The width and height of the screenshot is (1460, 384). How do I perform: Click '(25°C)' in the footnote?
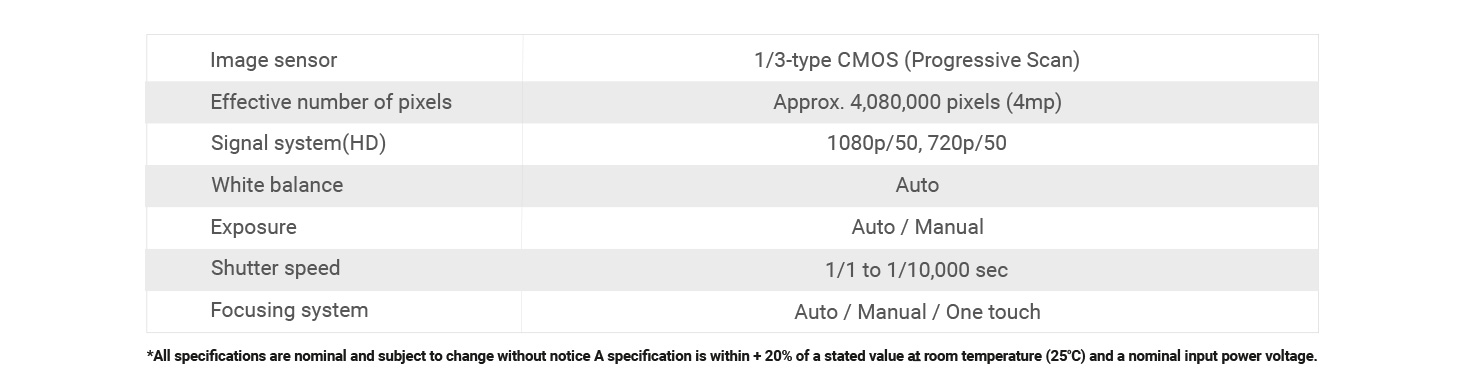click(1066, 356)
